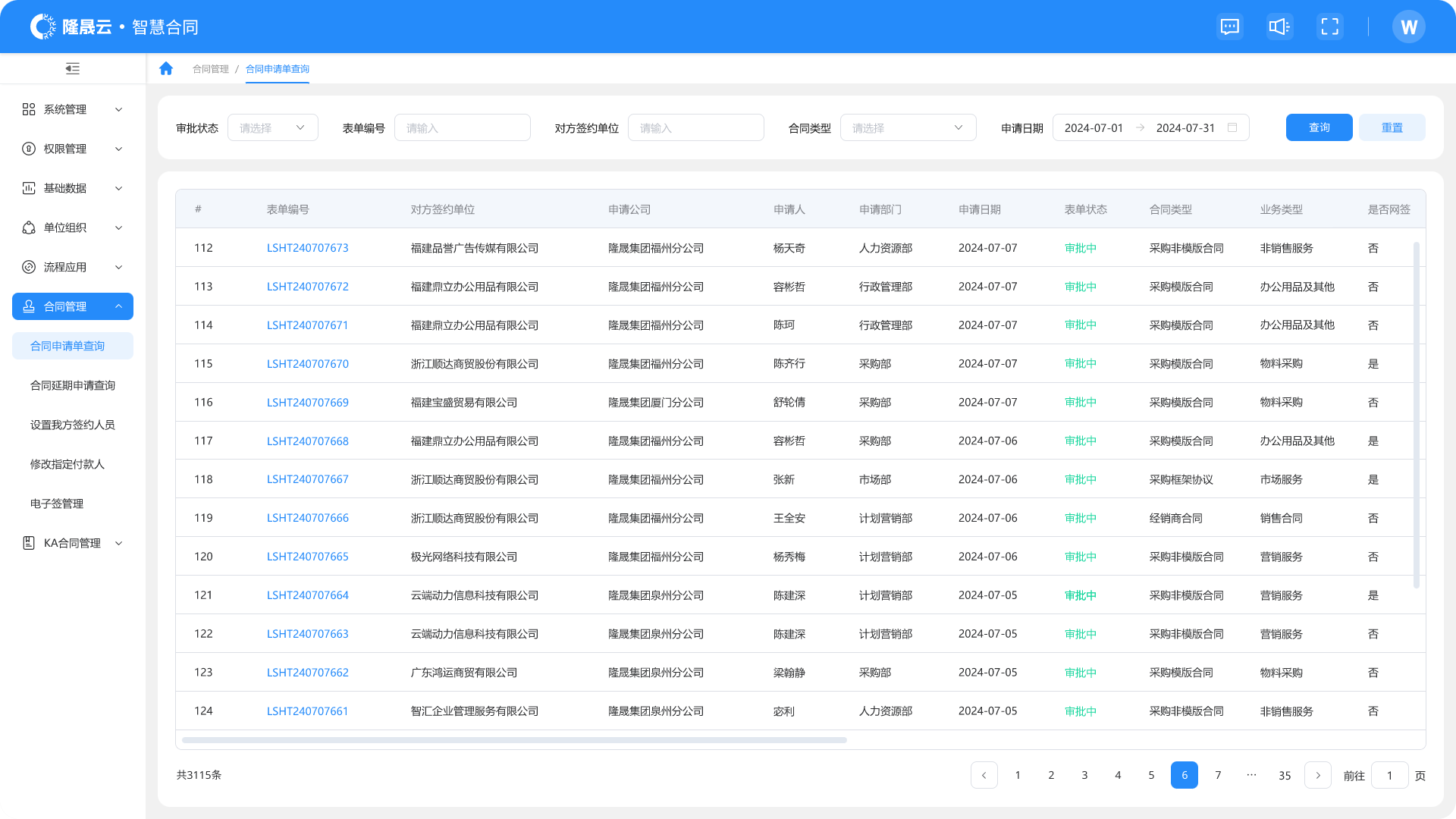
Task: Select 合同申请单查询 submenu item
Action: (x=73, y=346)
